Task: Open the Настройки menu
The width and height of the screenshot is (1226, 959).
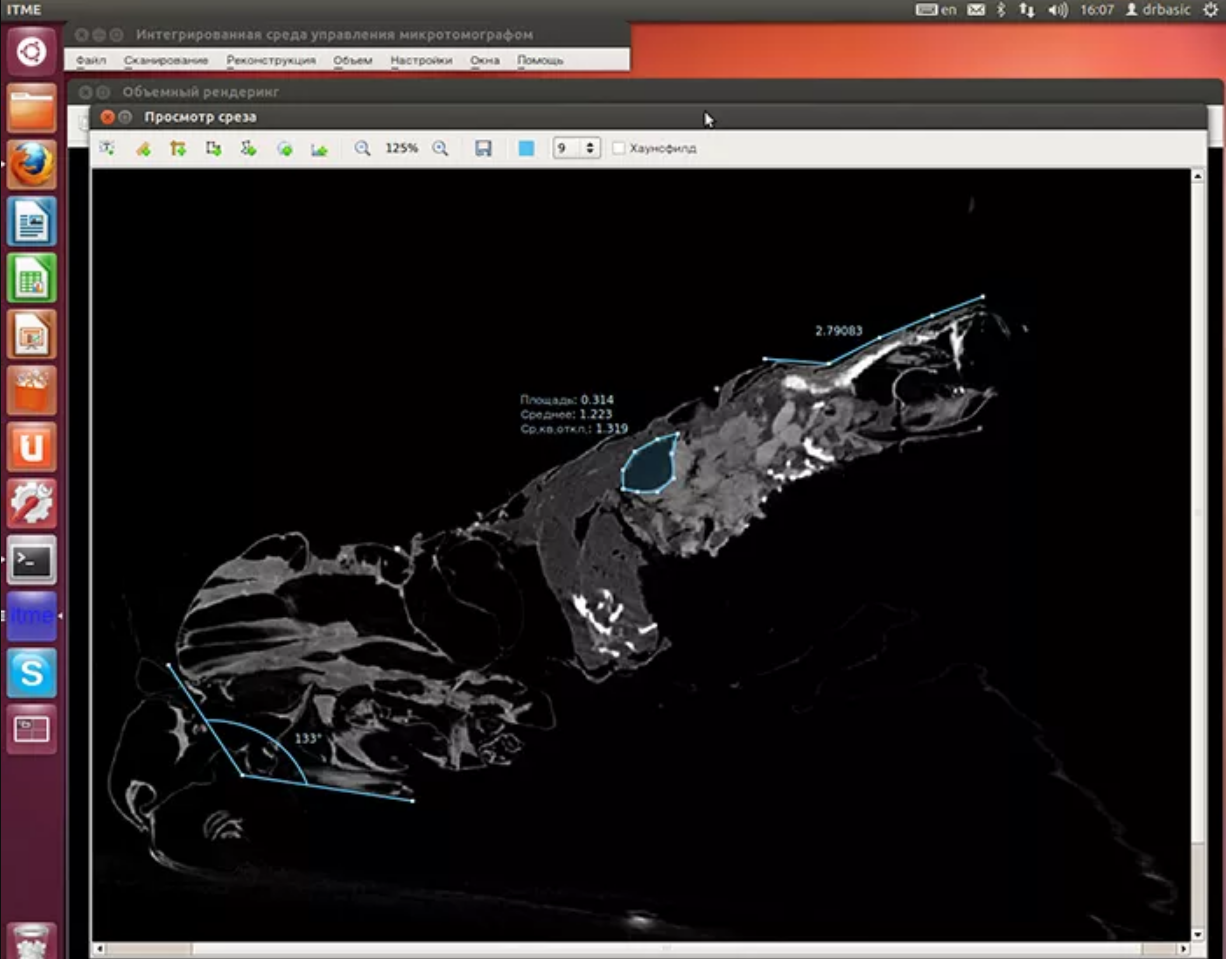Action: pyautogui.click(x=421, y=60)
